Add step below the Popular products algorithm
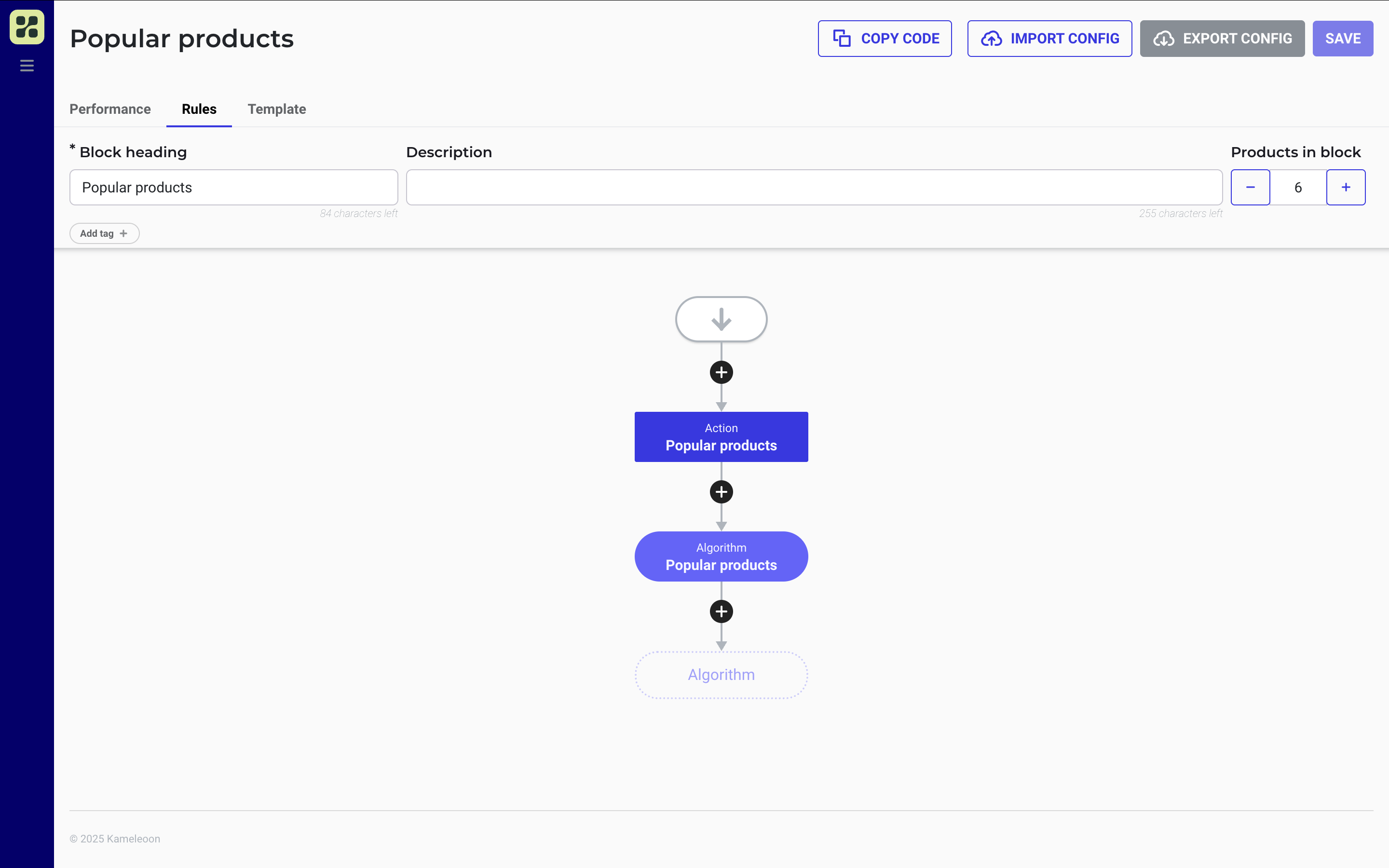 (721, 611)
